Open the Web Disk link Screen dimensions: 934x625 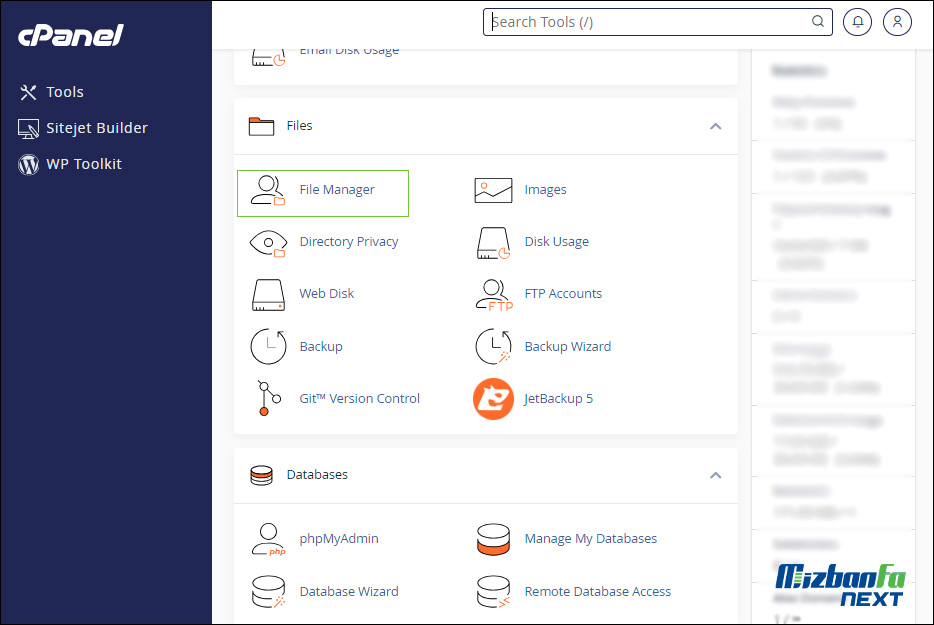pyautogui.click(x=327, y=293)
